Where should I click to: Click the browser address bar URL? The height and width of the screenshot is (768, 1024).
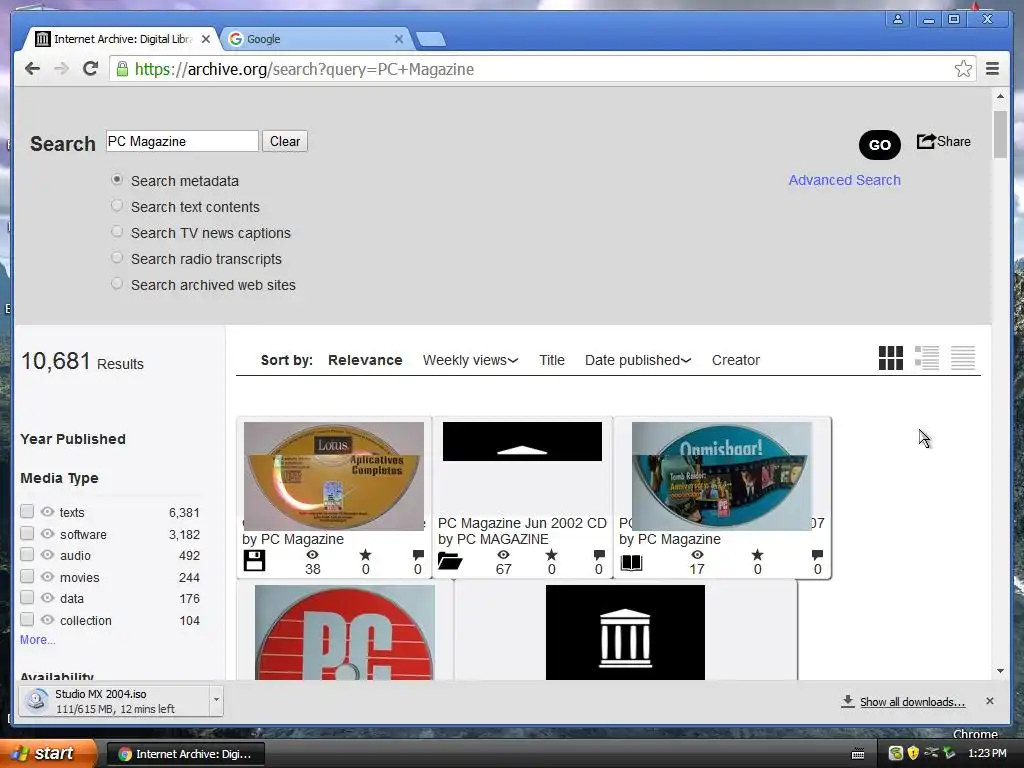[x=304, y=69]
